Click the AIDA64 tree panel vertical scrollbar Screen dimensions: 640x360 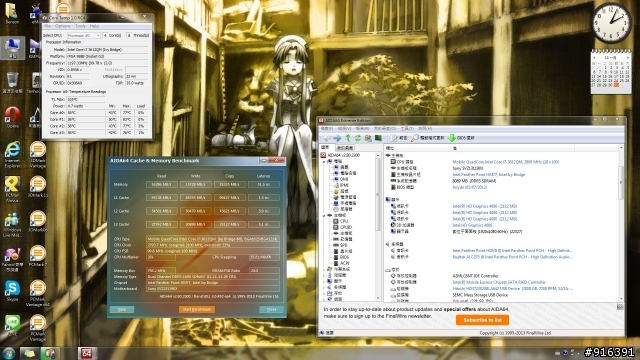pyautogui.click(x=378, y=227)
